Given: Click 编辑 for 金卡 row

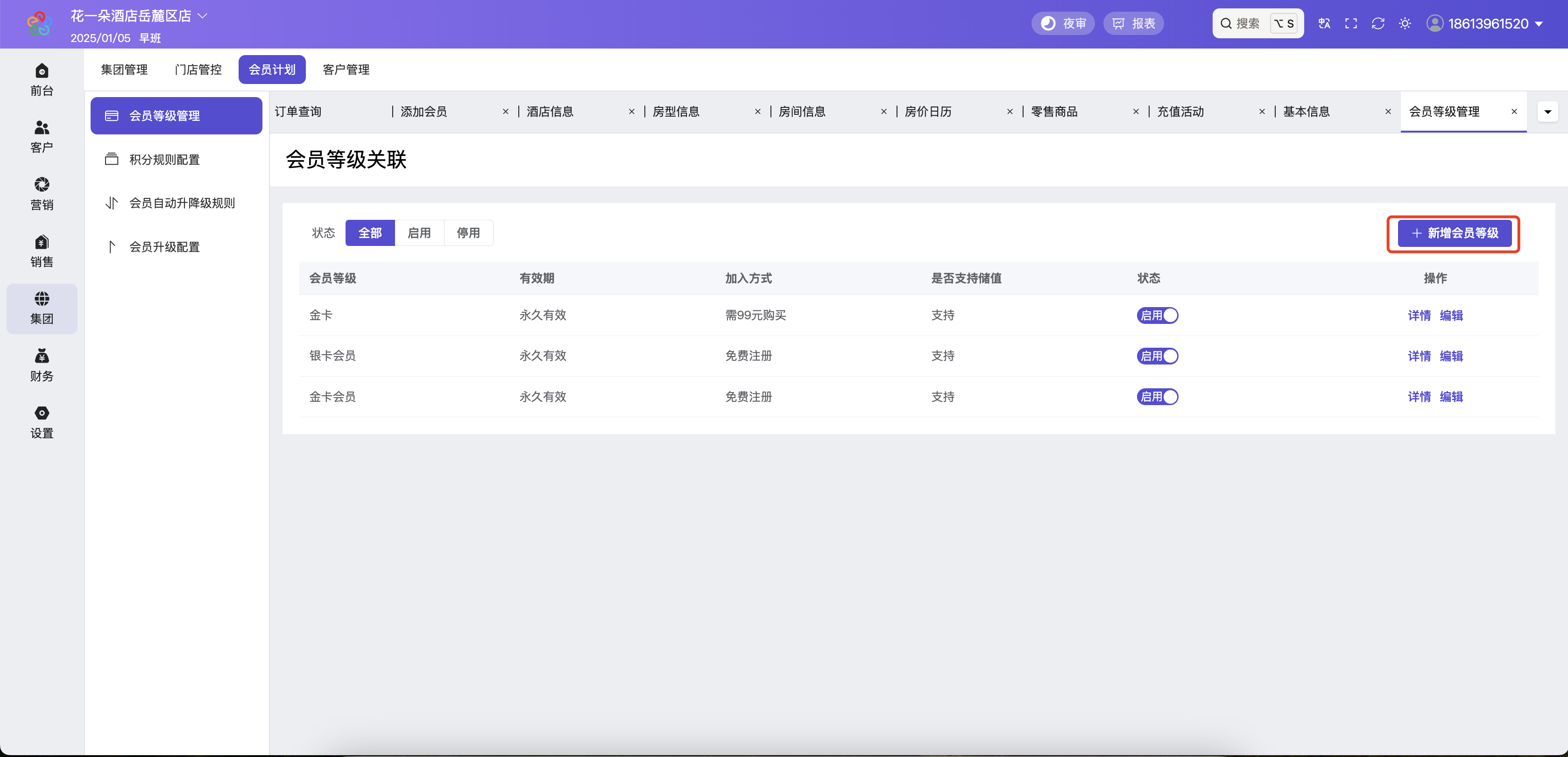Looking at the screenshot, I should [x=1451, y=315].
